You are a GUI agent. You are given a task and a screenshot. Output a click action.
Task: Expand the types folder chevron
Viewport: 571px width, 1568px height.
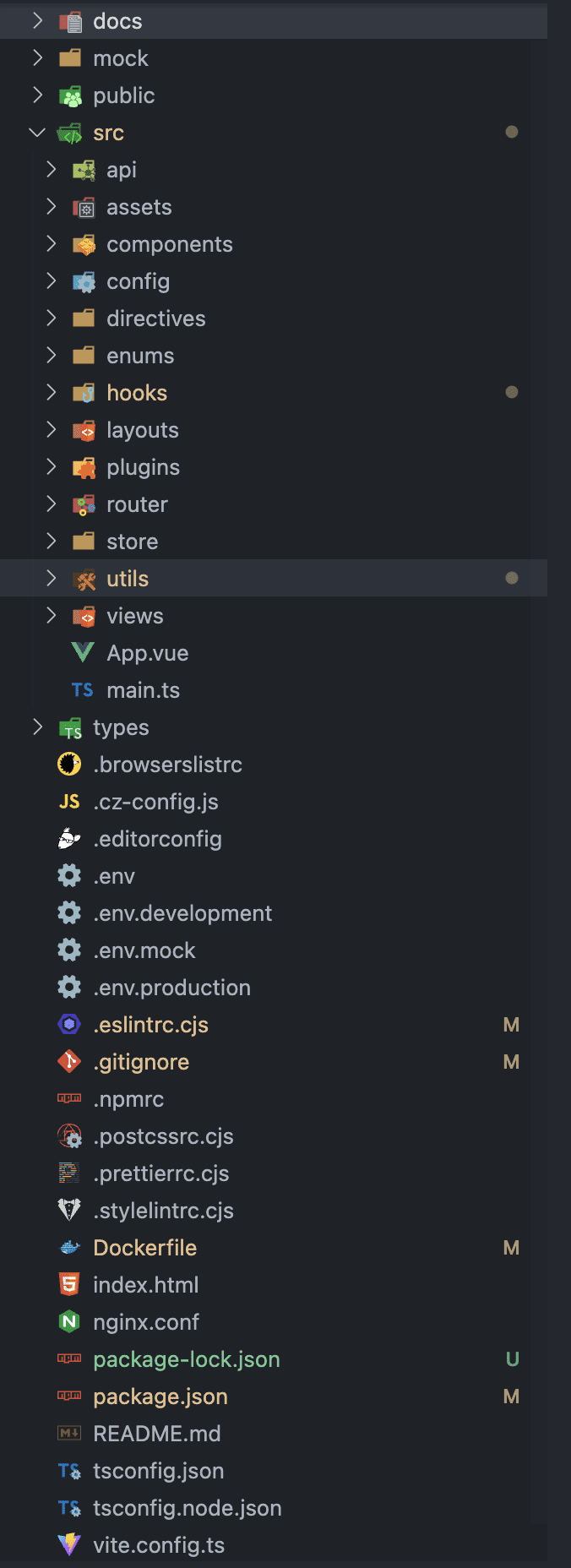[x=37, y=727]
